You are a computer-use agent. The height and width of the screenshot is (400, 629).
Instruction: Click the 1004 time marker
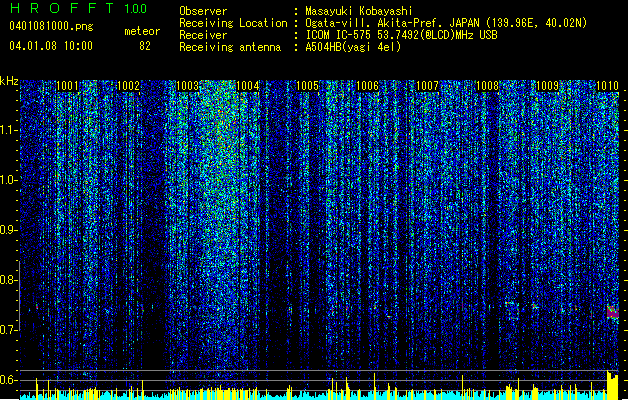click(248, 86)
